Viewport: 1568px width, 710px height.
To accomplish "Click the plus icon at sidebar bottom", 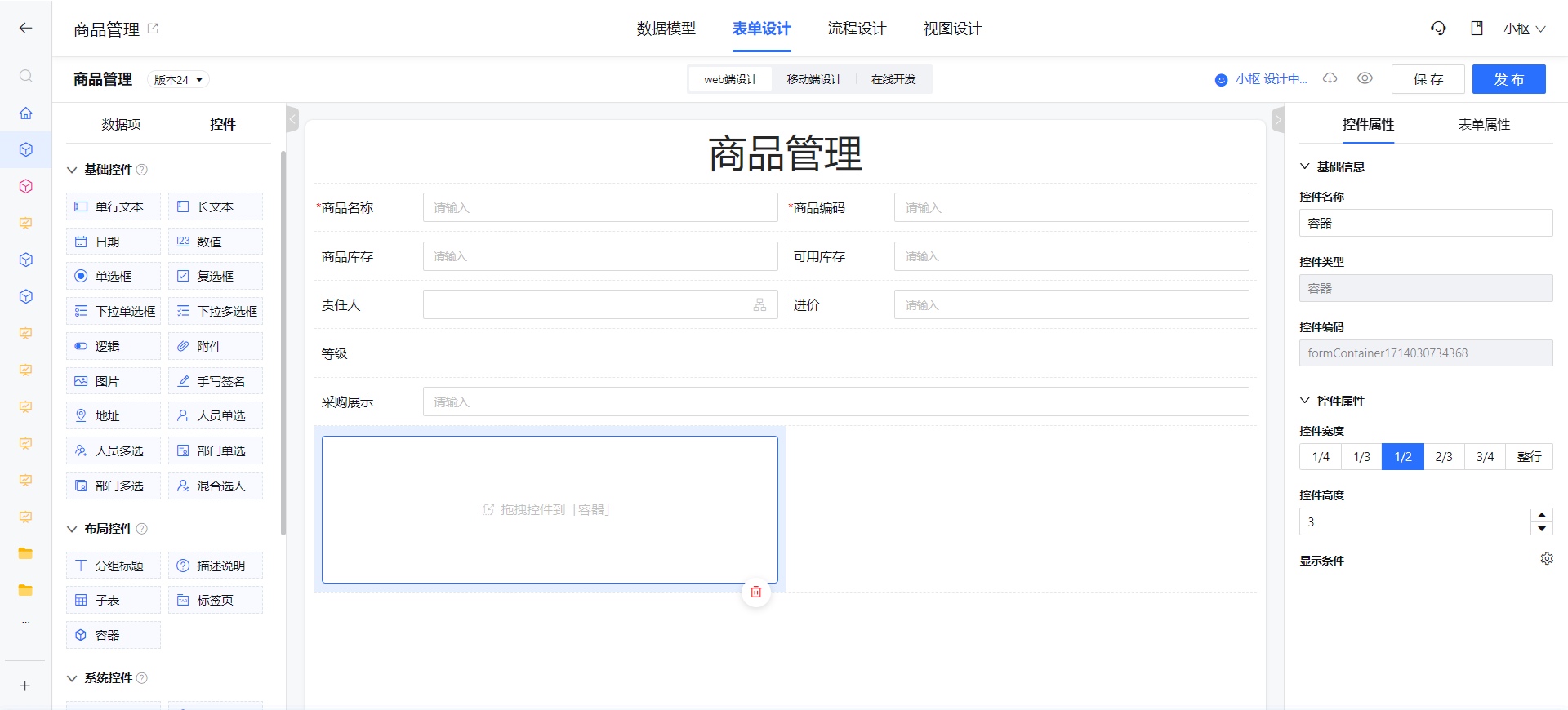I will click(25, 686).
